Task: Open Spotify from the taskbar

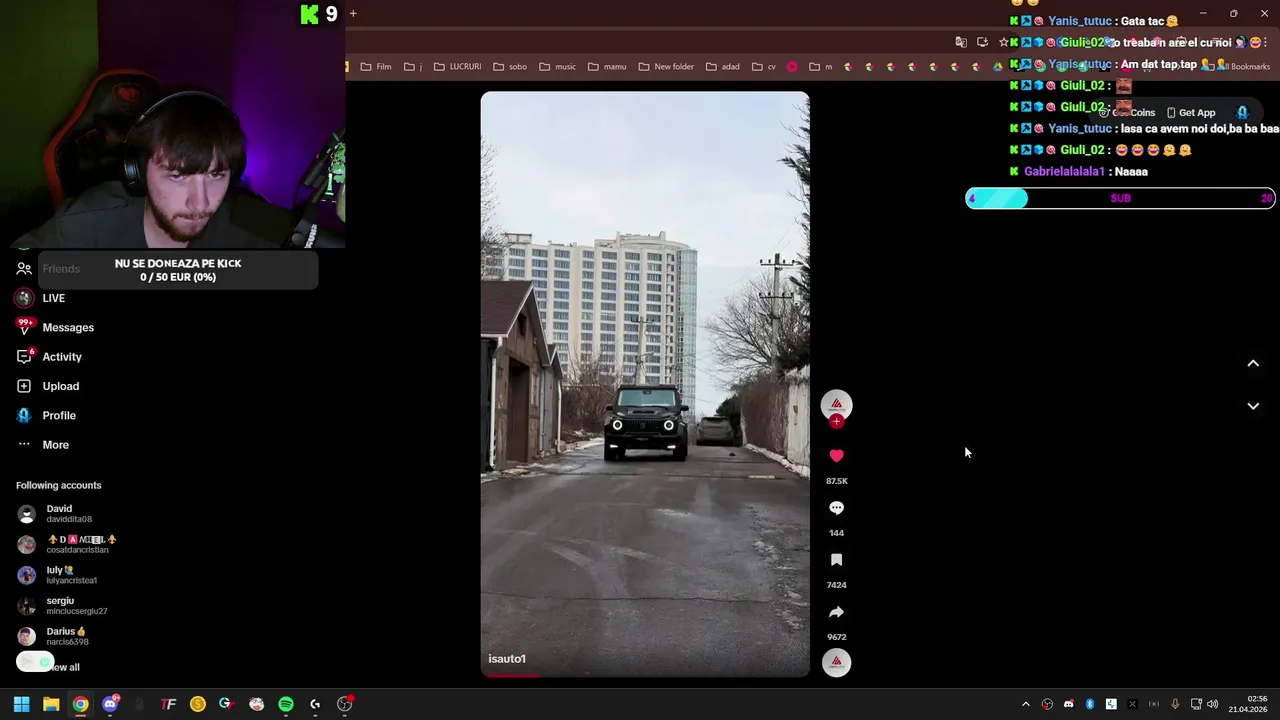Action: pos(286,704)
